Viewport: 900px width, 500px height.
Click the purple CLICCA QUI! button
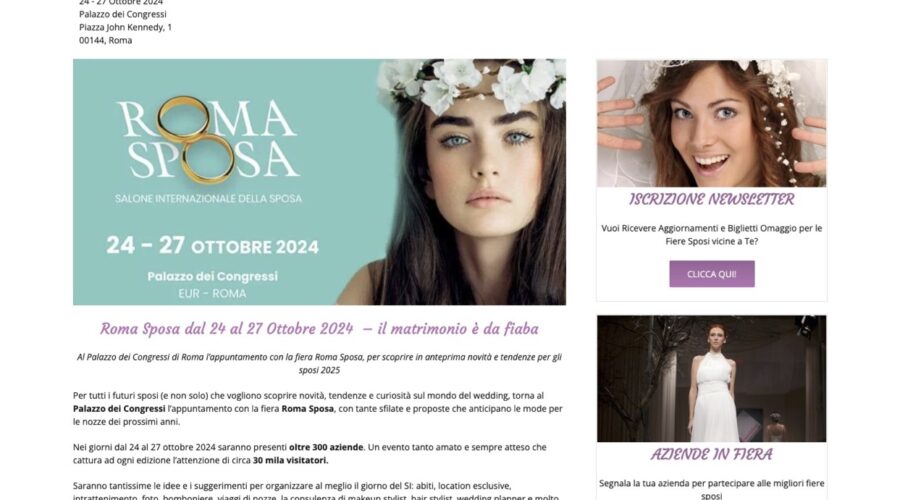pyautogui.click(x=711, y=274)
